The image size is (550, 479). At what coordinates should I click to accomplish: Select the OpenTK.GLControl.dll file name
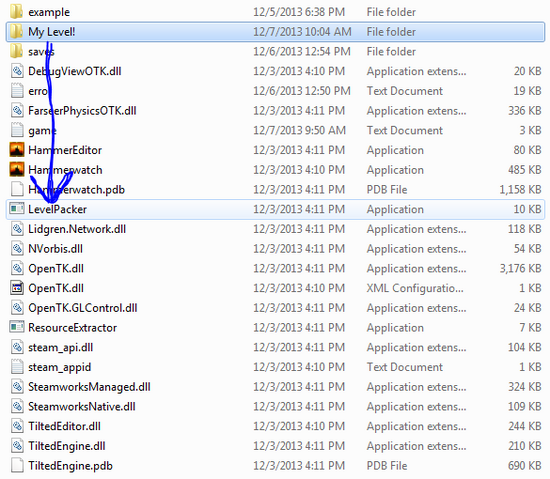pyautogui.click(x=82, y=308)
